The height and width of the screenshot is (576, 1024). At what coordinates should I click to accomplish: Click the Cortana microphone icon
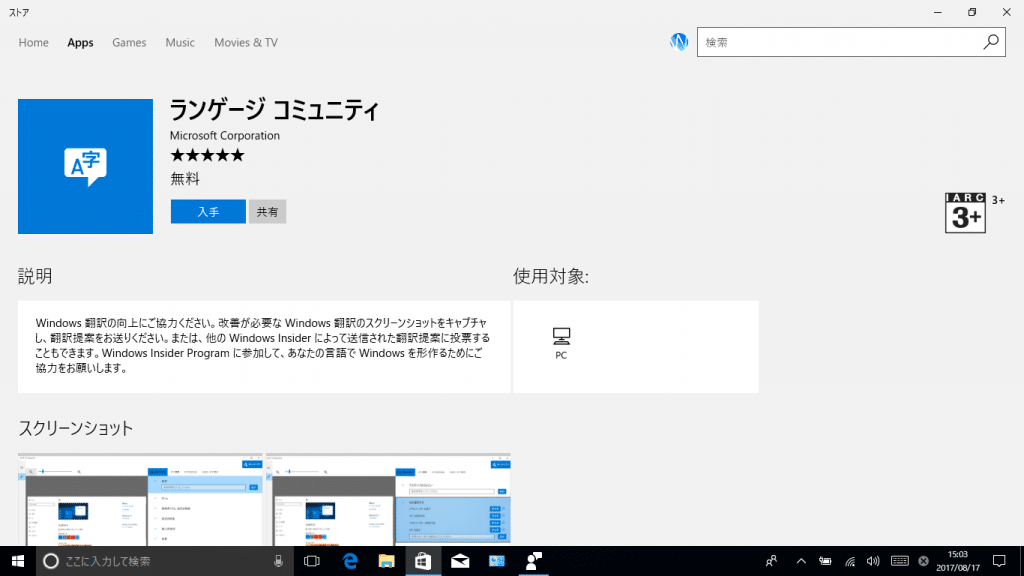(278, 561)
